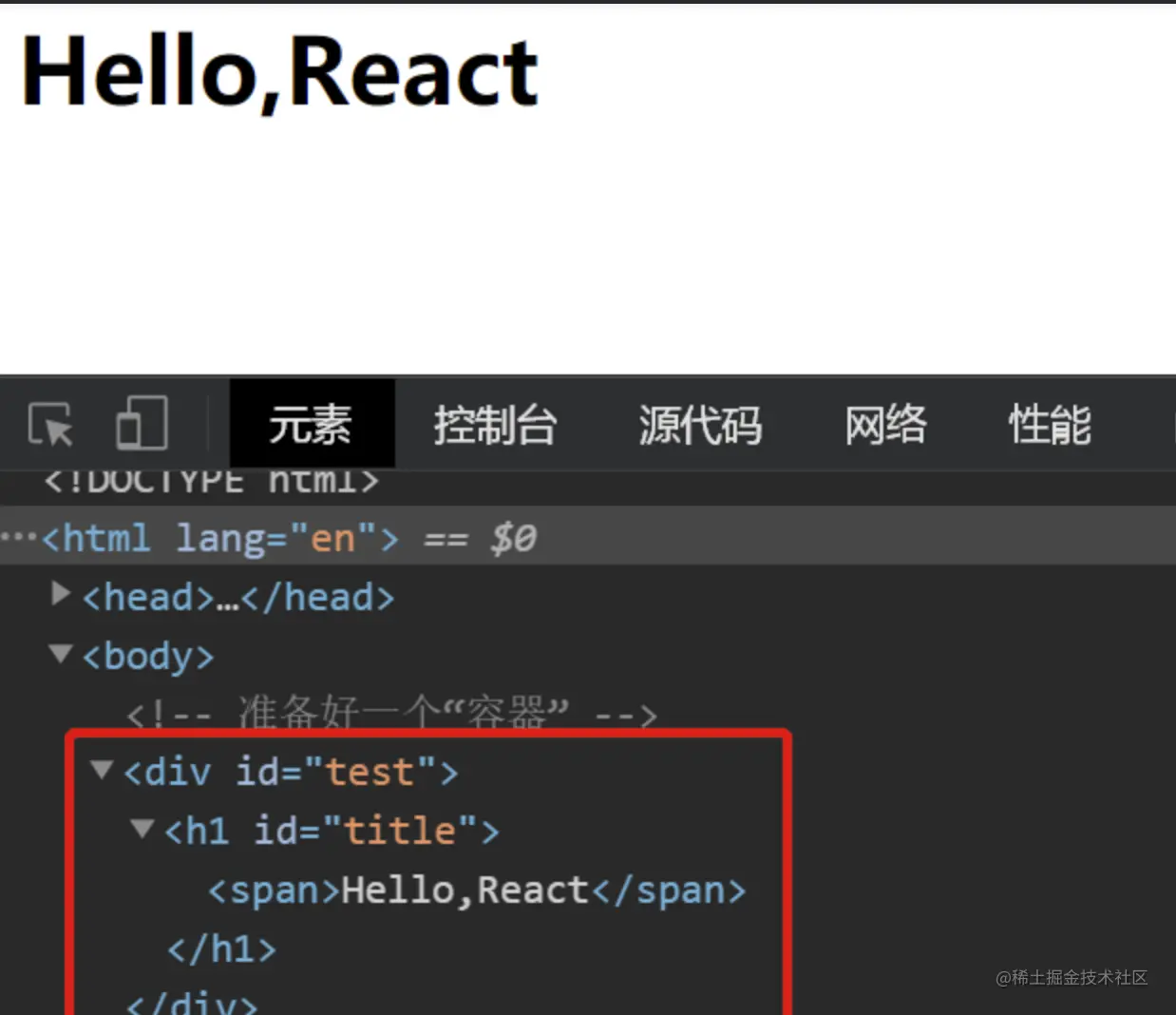Open the 性能 tab
Image resolution: width=1176 pixels, height=1015 pixels.
pyautogui.click(x=1050, y=424)
